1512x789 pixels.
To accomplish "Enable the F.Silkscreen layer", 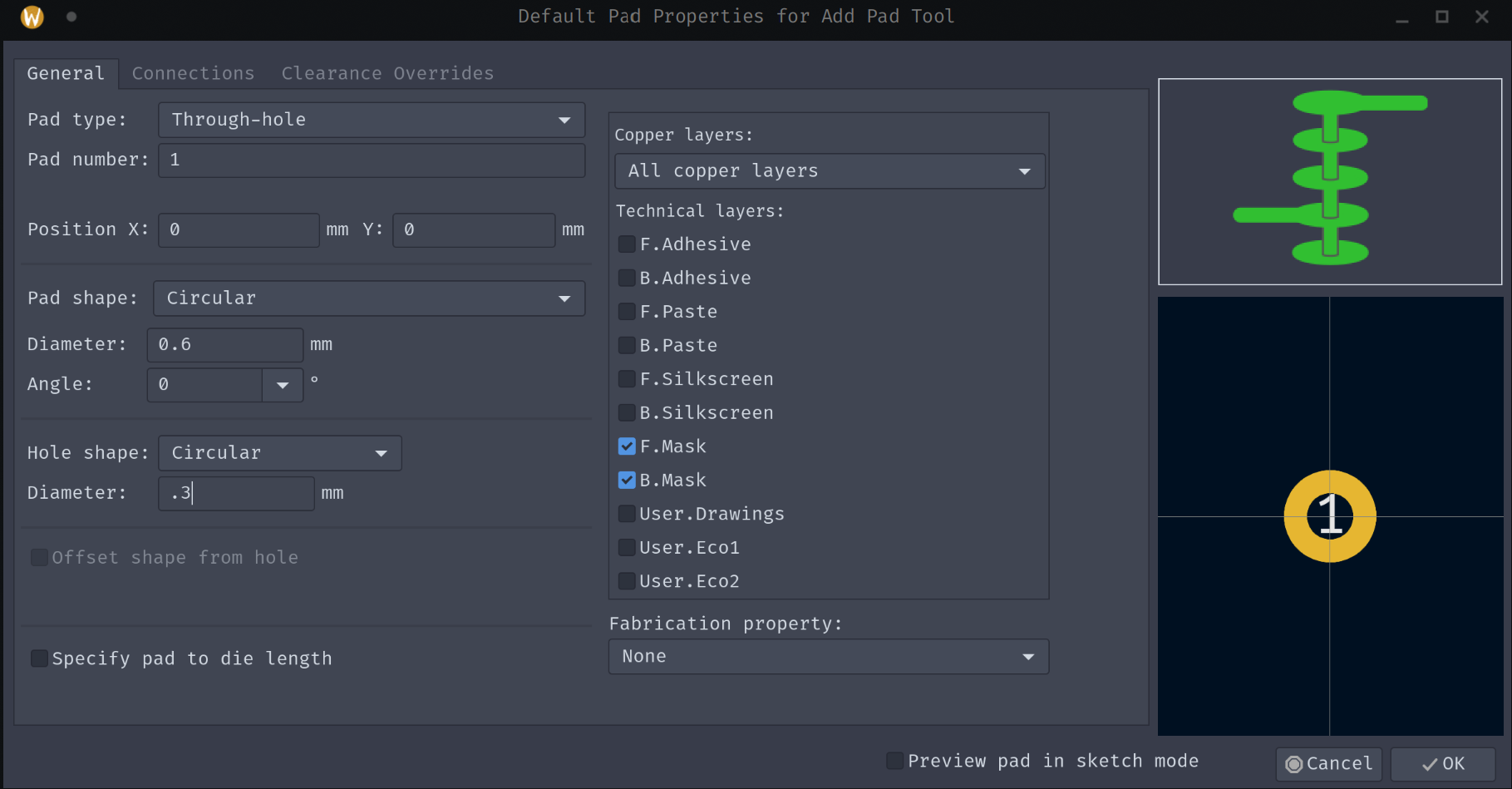I will point(627,379).
